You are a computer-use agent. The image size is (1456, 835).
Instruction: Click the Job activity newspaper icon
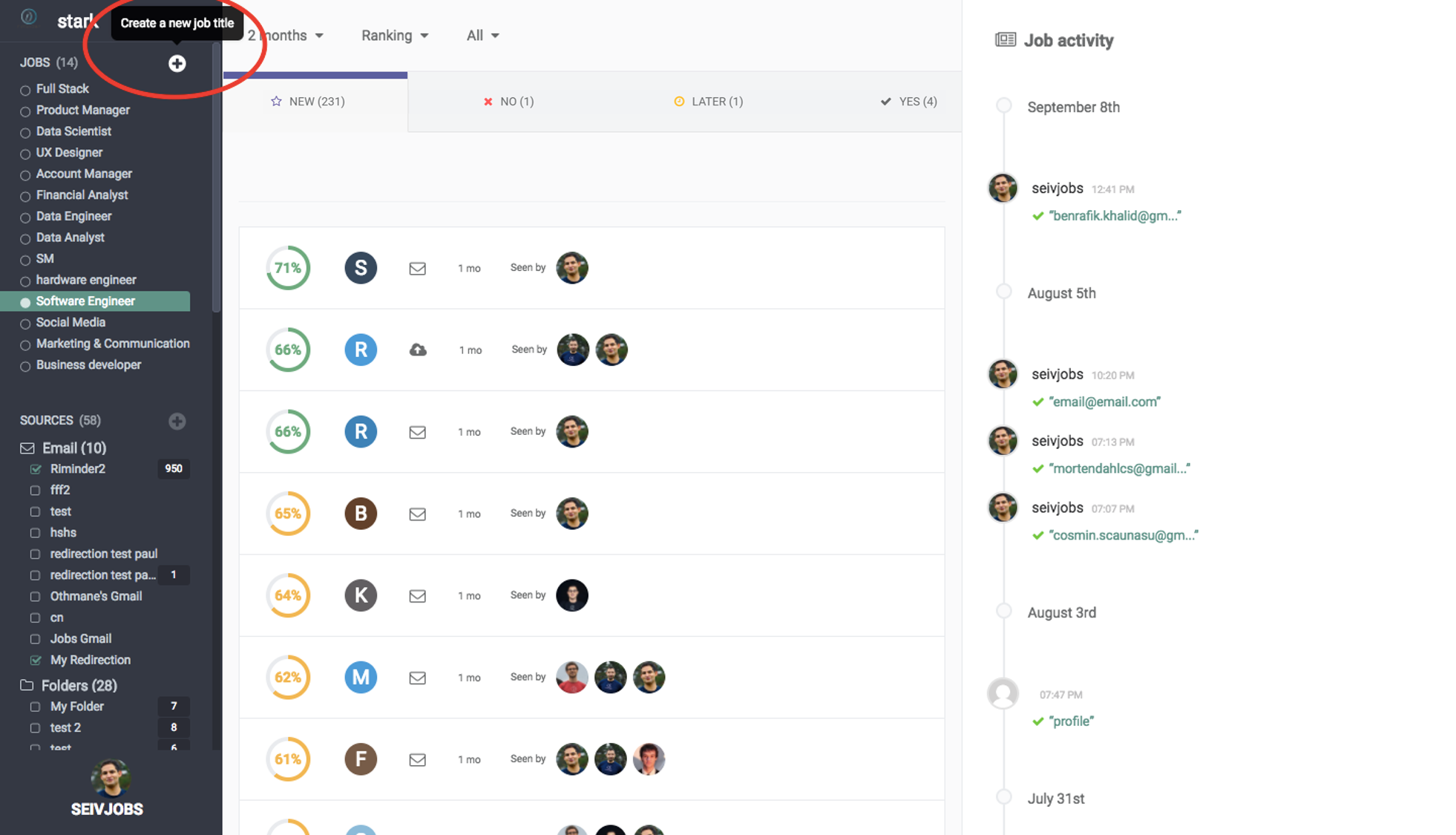click(1005, 40)
